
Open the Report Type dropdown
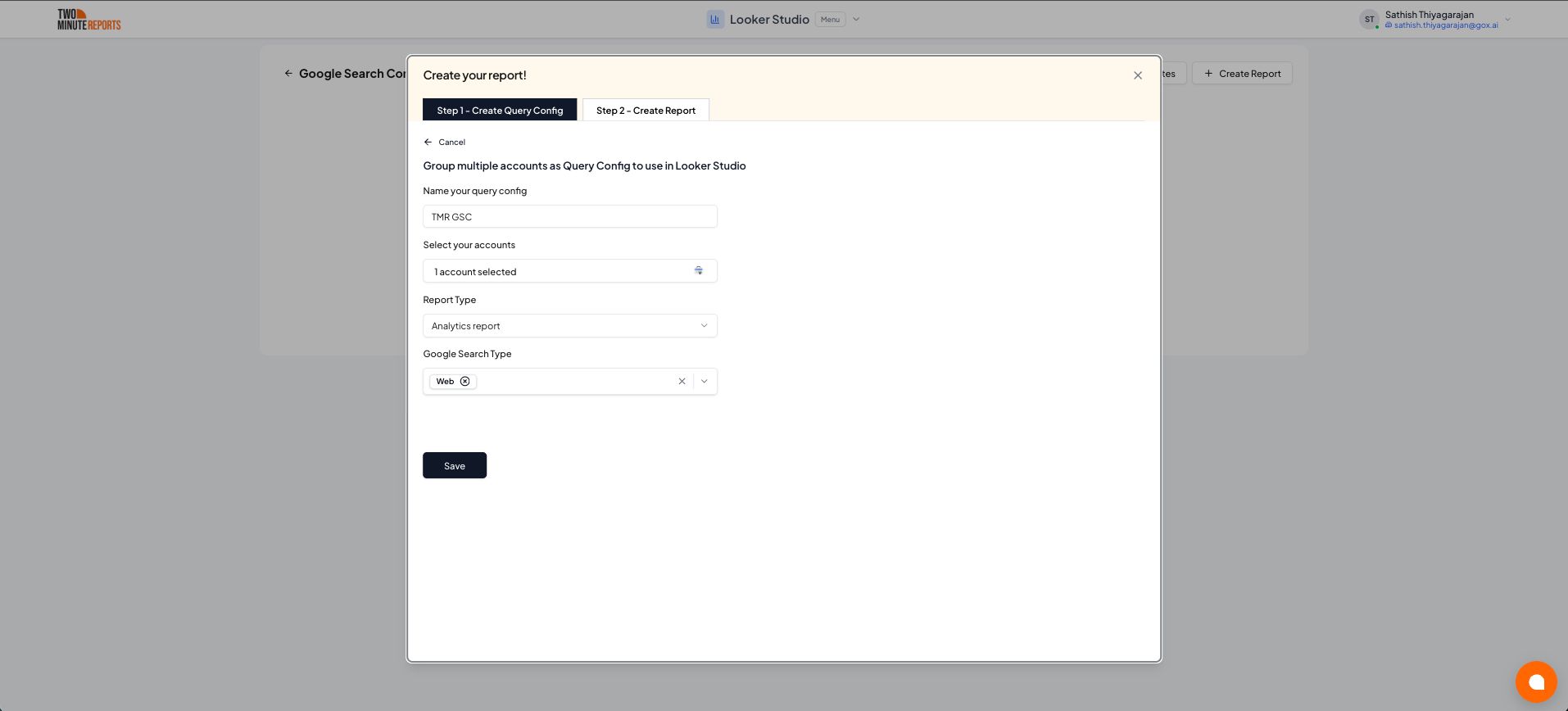569,325
